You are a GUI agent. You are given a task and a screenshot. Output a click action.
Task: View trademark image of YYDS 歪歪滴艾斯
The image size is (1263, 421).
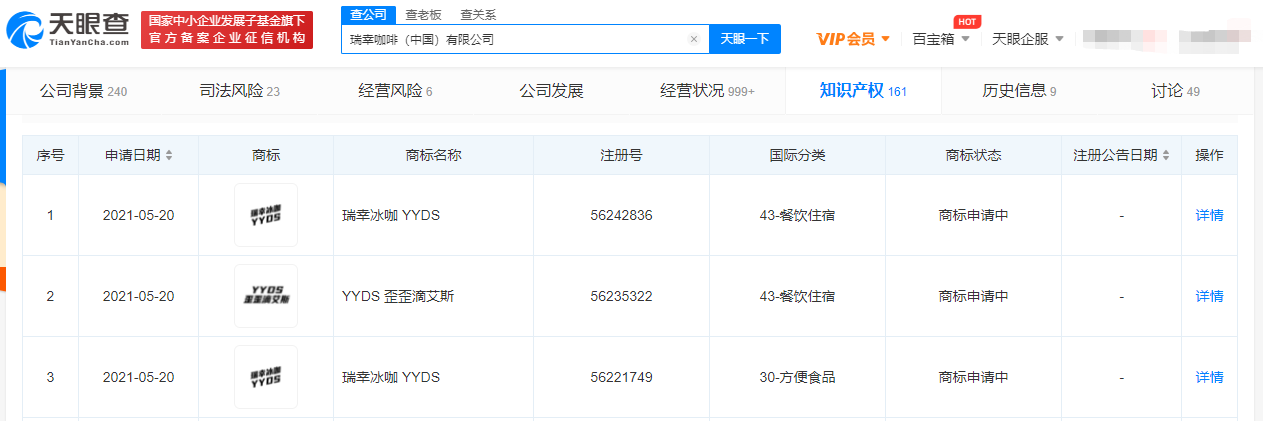pos(266,296)
